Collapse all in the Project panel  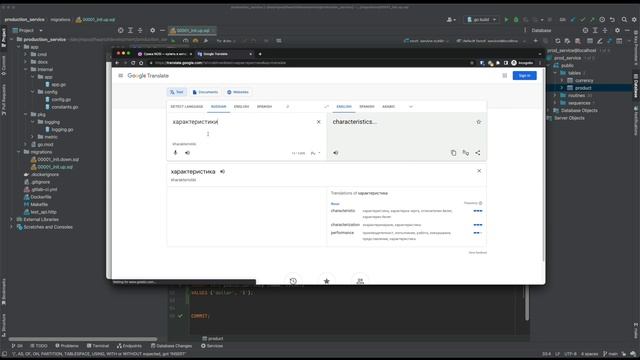click(140, 30)
